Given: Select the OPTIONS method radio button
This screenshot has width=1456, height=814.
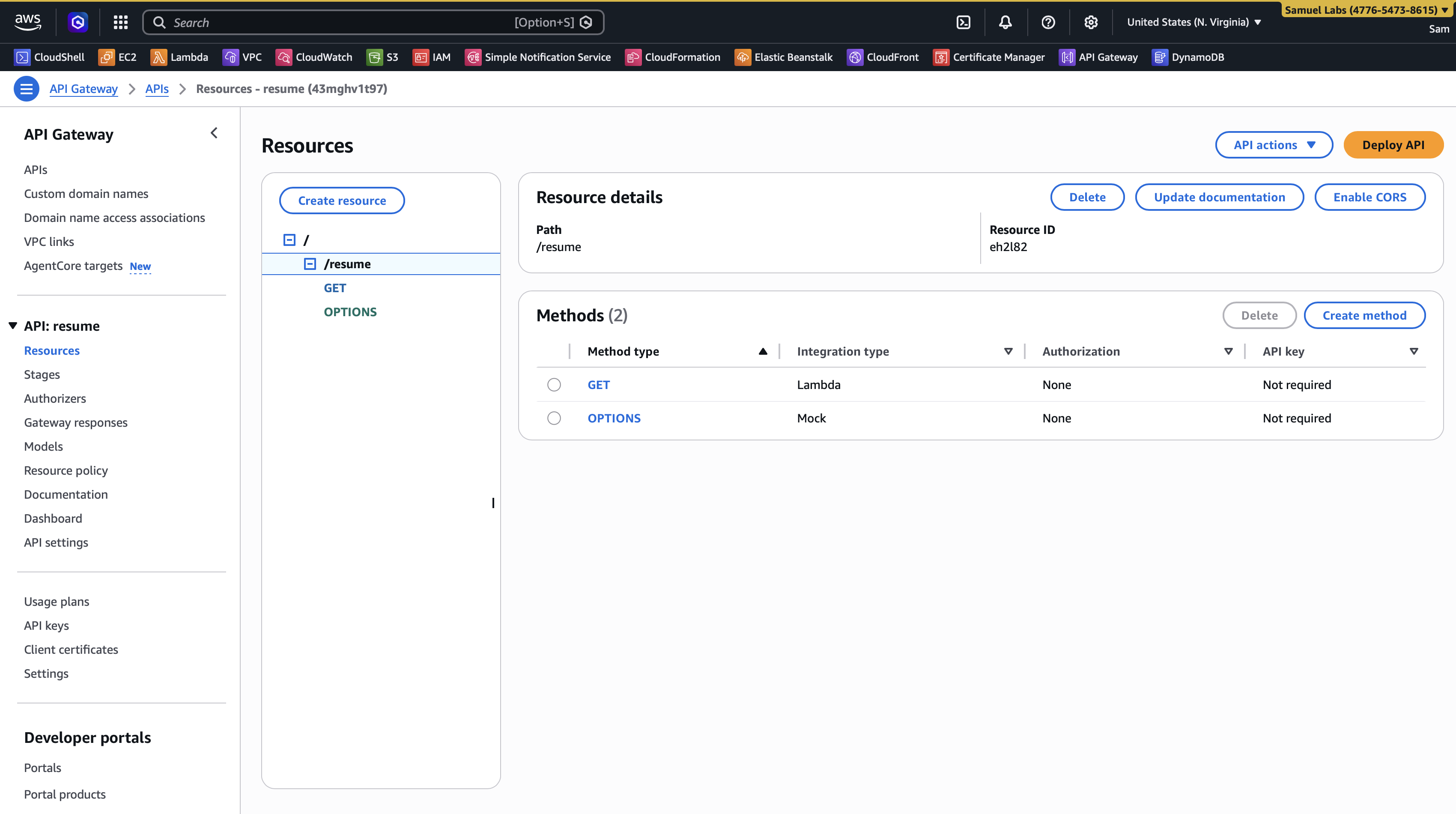Looking at the screenshot, I should 553,418.
